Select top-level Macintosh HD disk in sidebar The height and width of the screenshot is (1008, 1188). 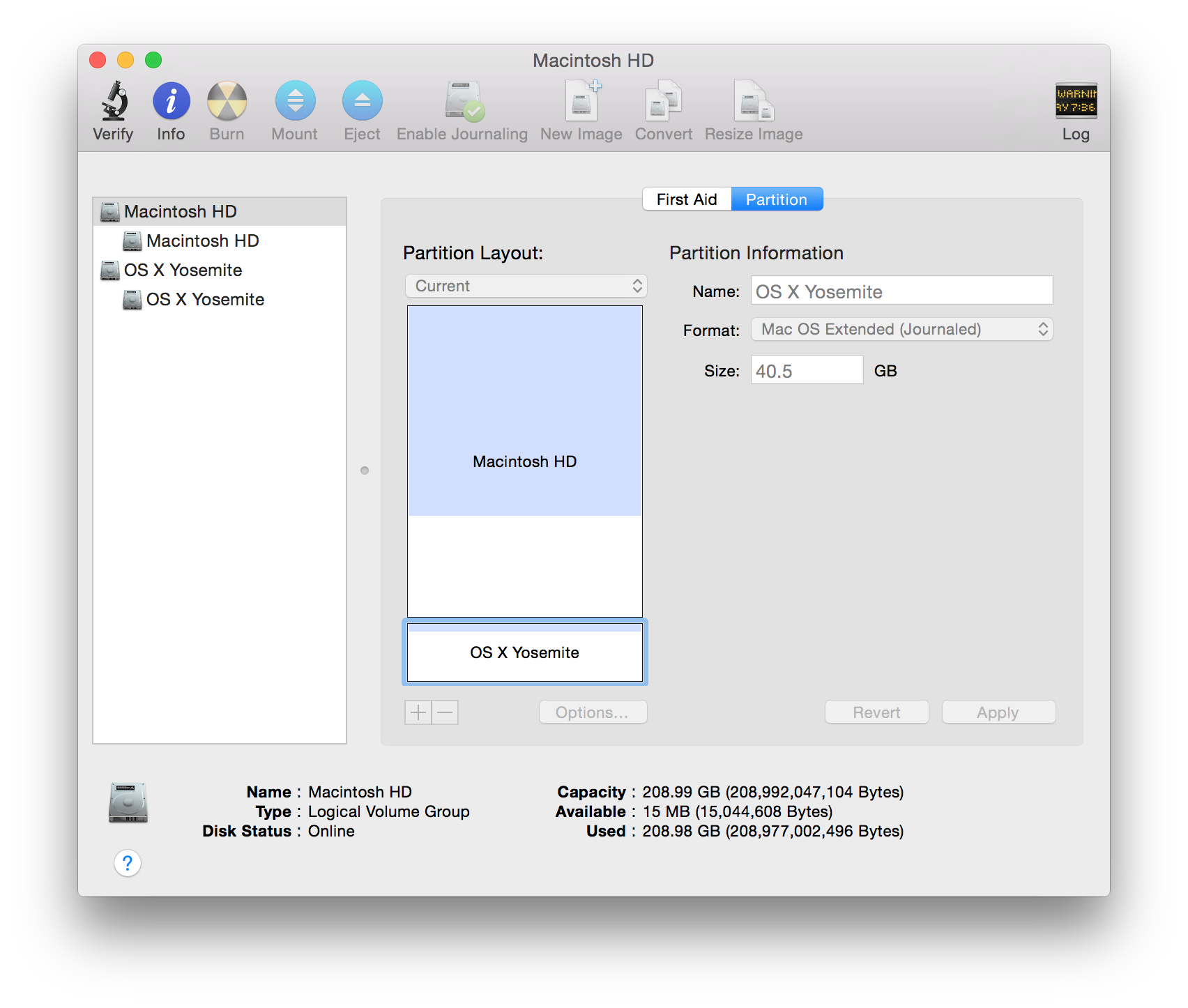pos(220,211)
